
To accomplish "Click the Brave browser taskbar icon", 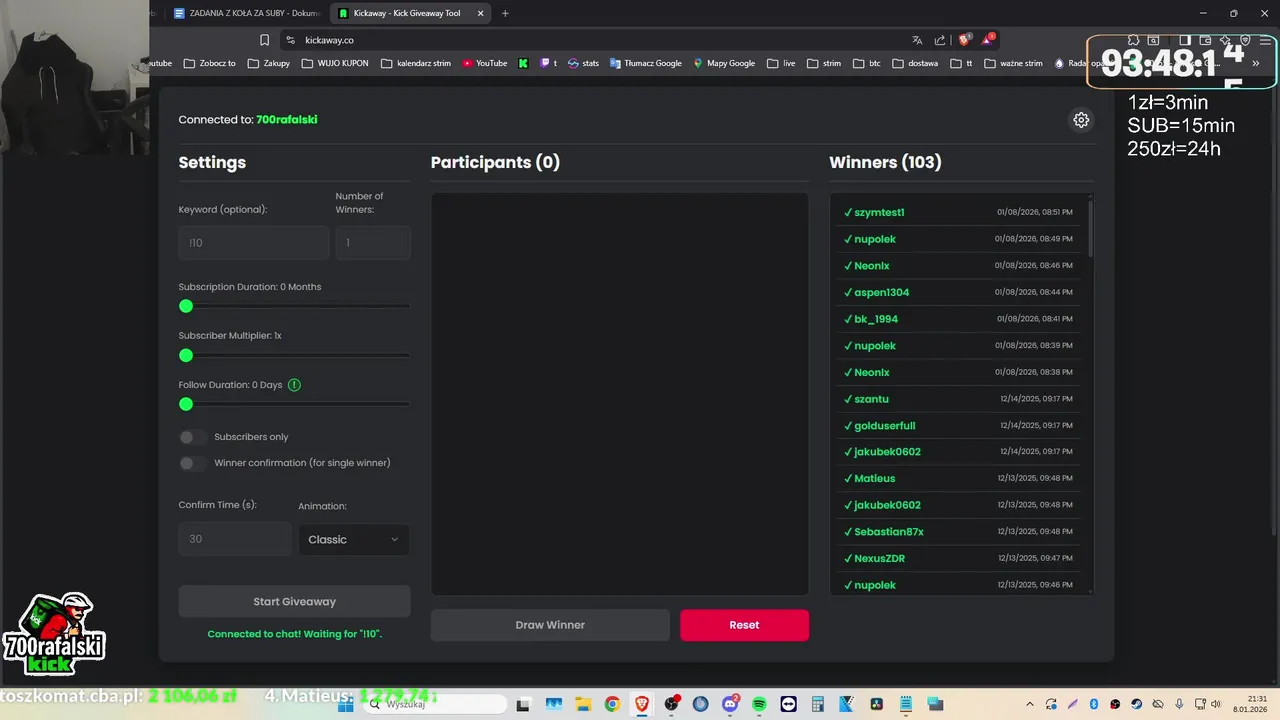I will (641, 704).
